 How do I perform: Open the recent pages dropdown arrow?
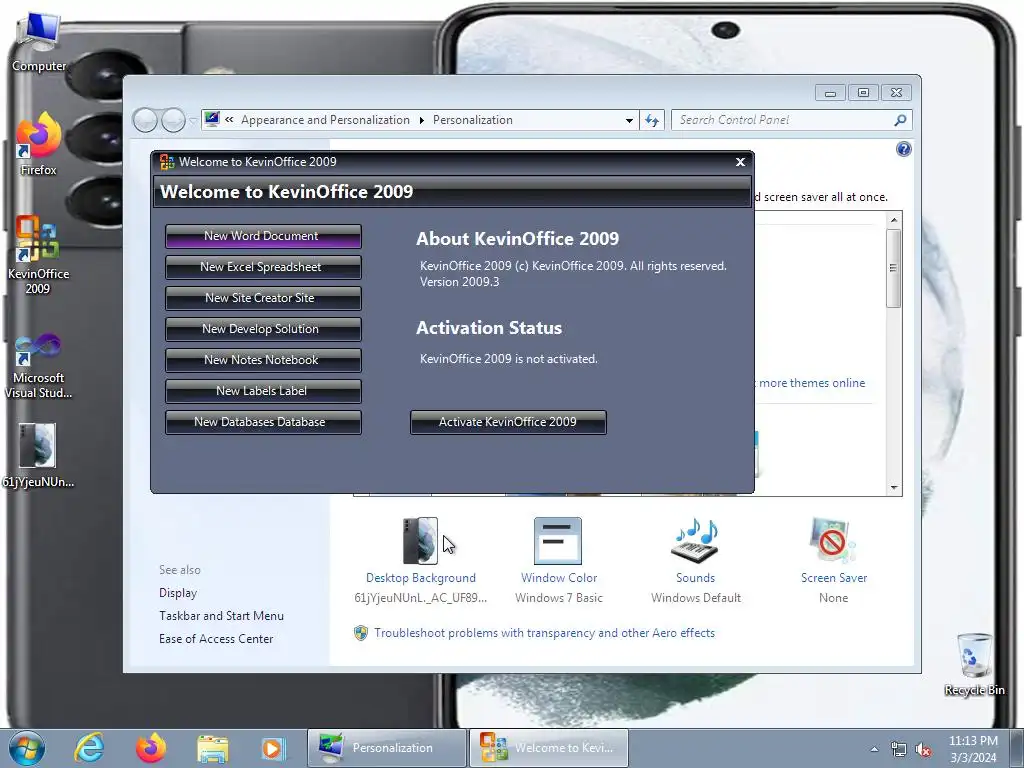tap(193, 121)
